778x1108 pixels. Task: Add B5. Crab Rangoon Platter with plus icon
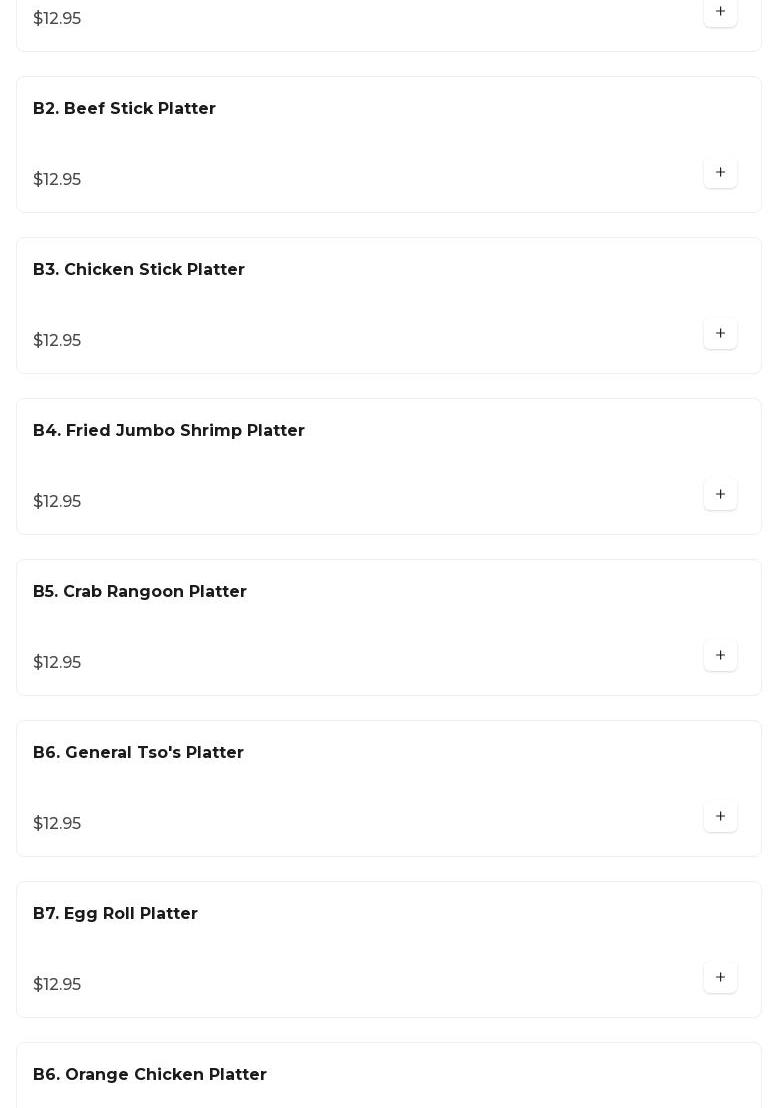[720, 656]
